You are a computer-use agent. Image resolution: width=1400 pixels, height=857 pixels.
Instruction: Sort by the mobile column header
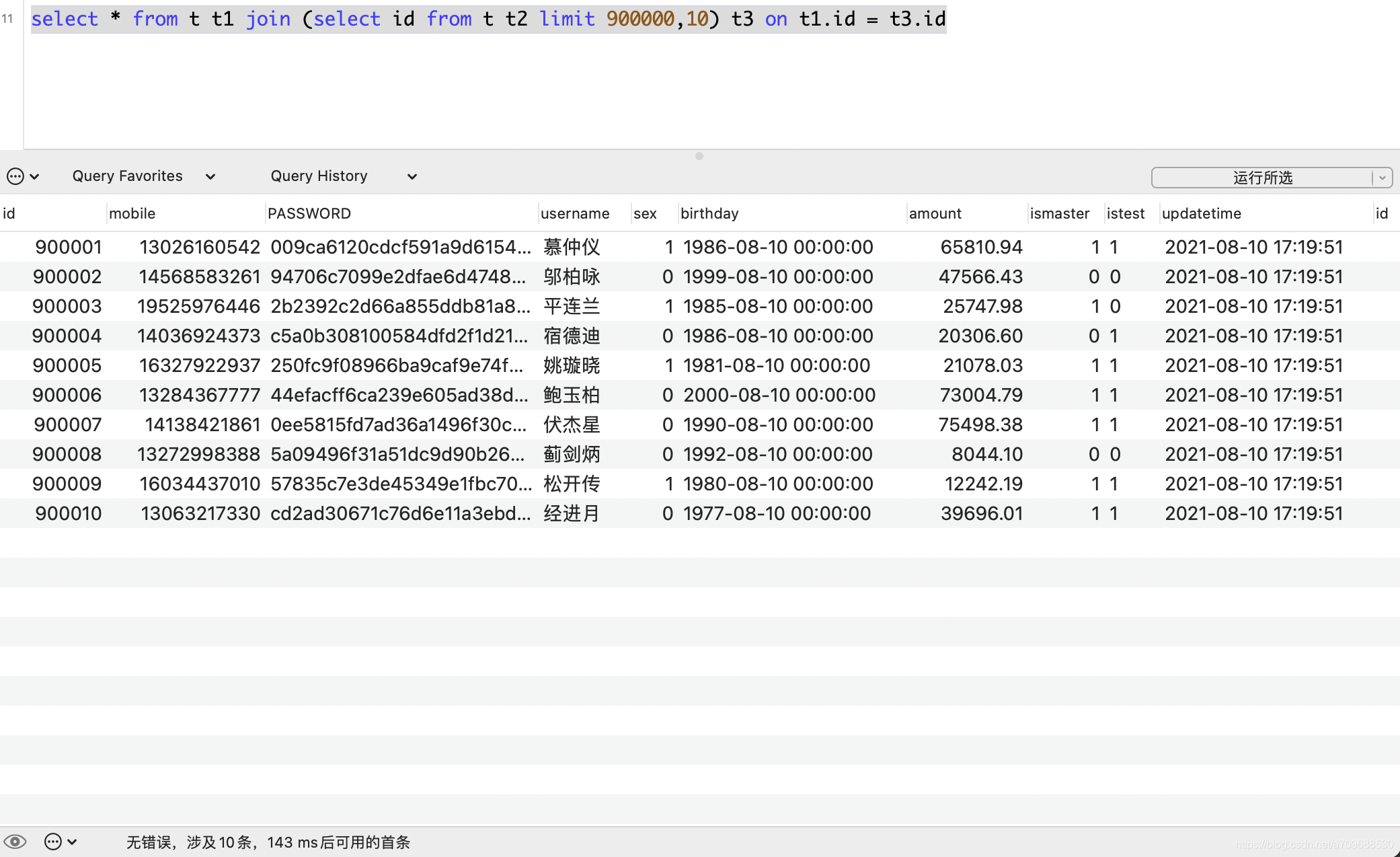tap(132, 213)
